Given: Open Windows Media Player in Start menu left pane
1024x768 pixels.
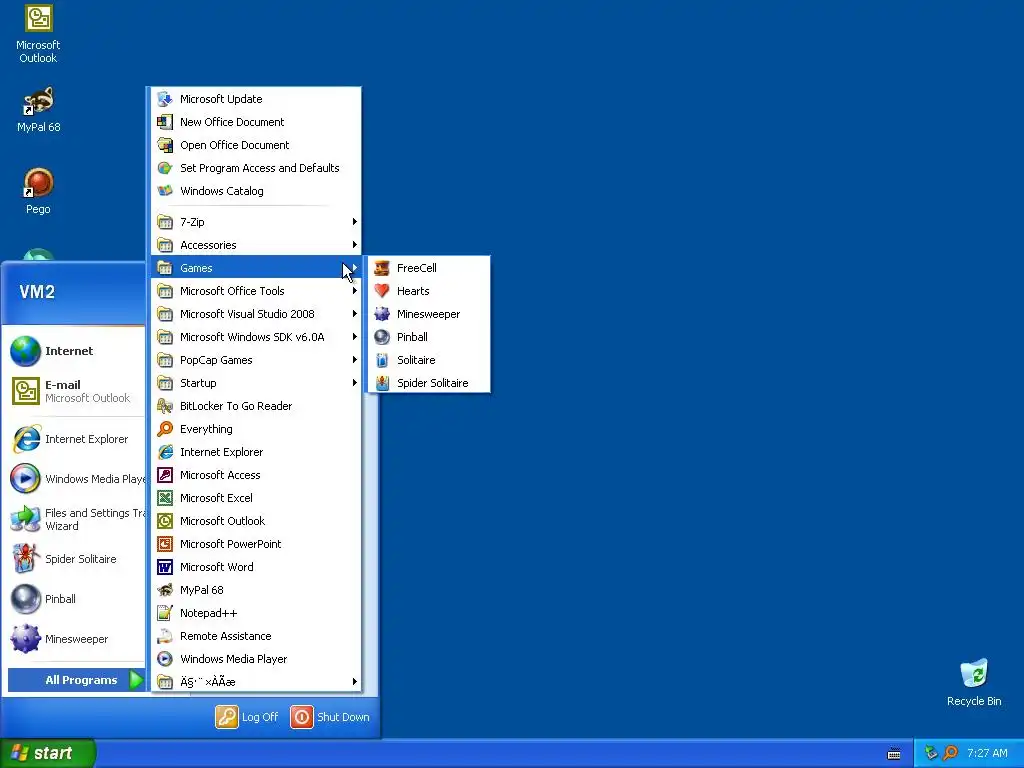Looking at the screenshot, I should pos(75,479).
